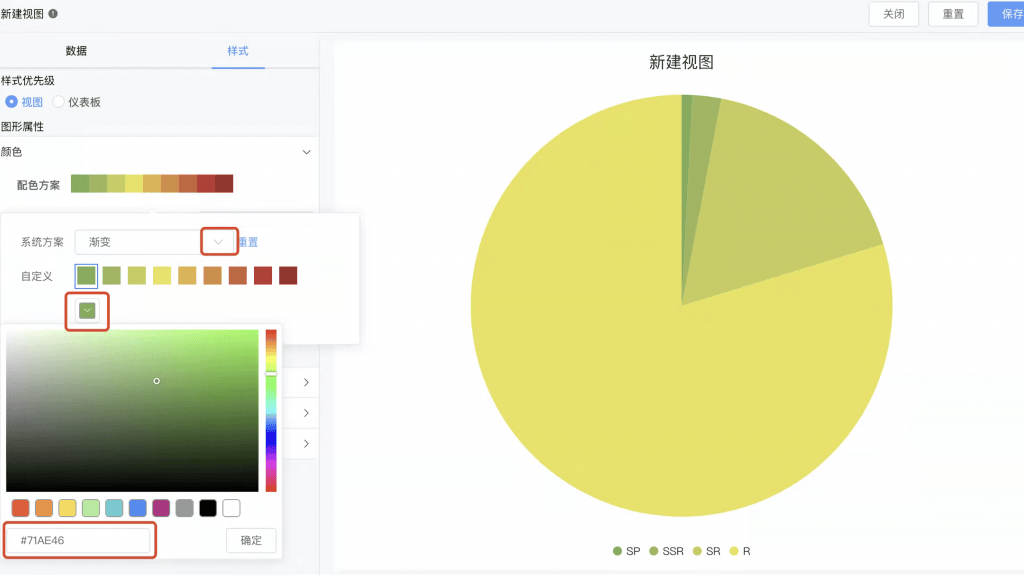Pick the teal preset color
The width and height of the screenshot is (1024, 575).
[114, 508]
